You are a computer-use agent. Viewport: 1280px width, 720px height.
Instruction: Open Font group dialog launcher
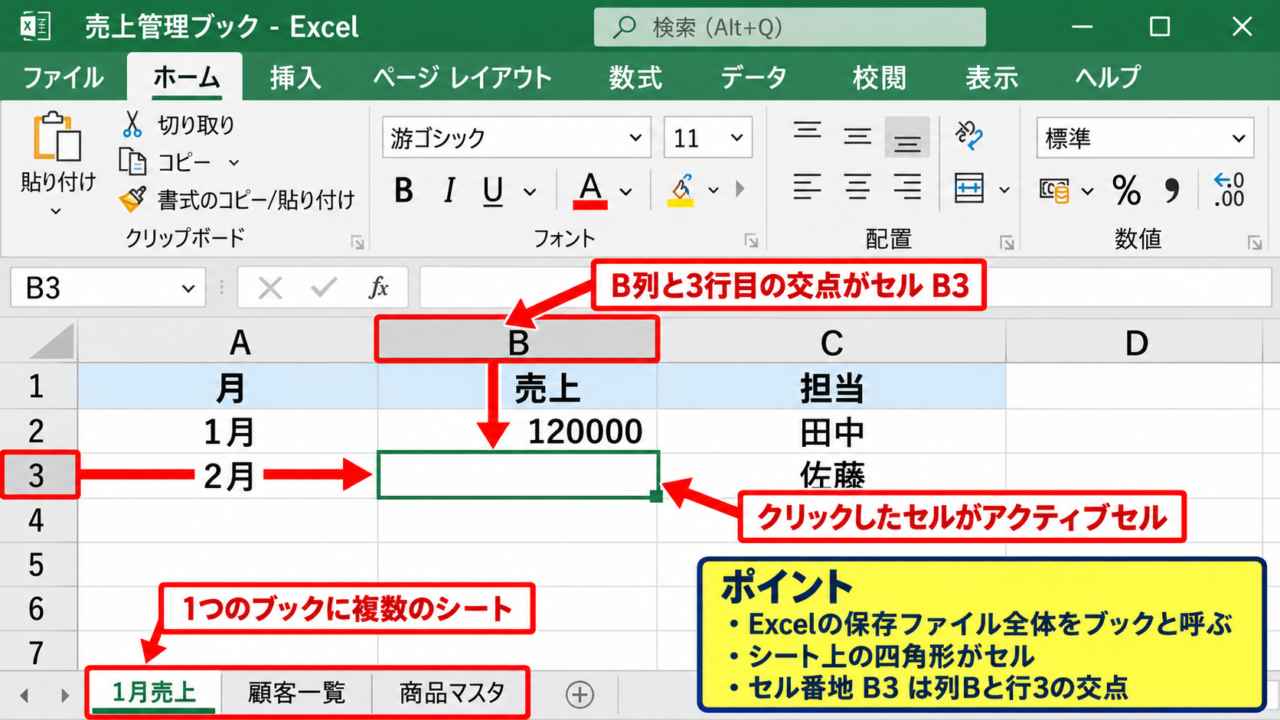[x=751, y=242]
